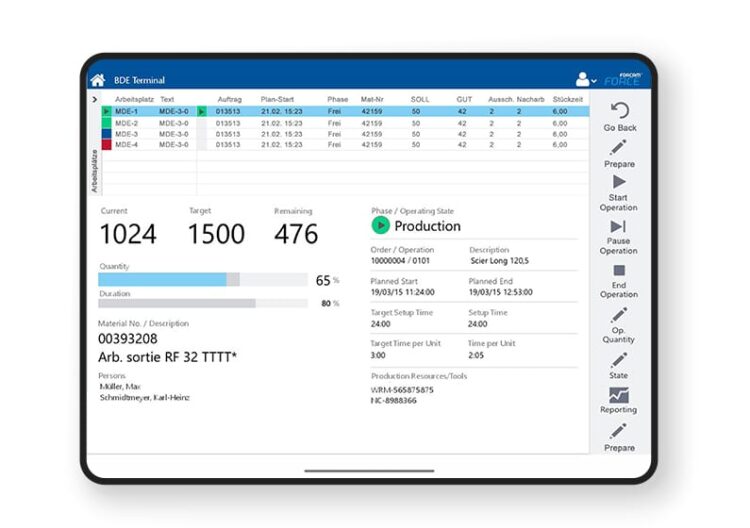The height and width of the screenshot is (528, 750).
Task: Open the Reporting chart icon
Action: (619, 395)
